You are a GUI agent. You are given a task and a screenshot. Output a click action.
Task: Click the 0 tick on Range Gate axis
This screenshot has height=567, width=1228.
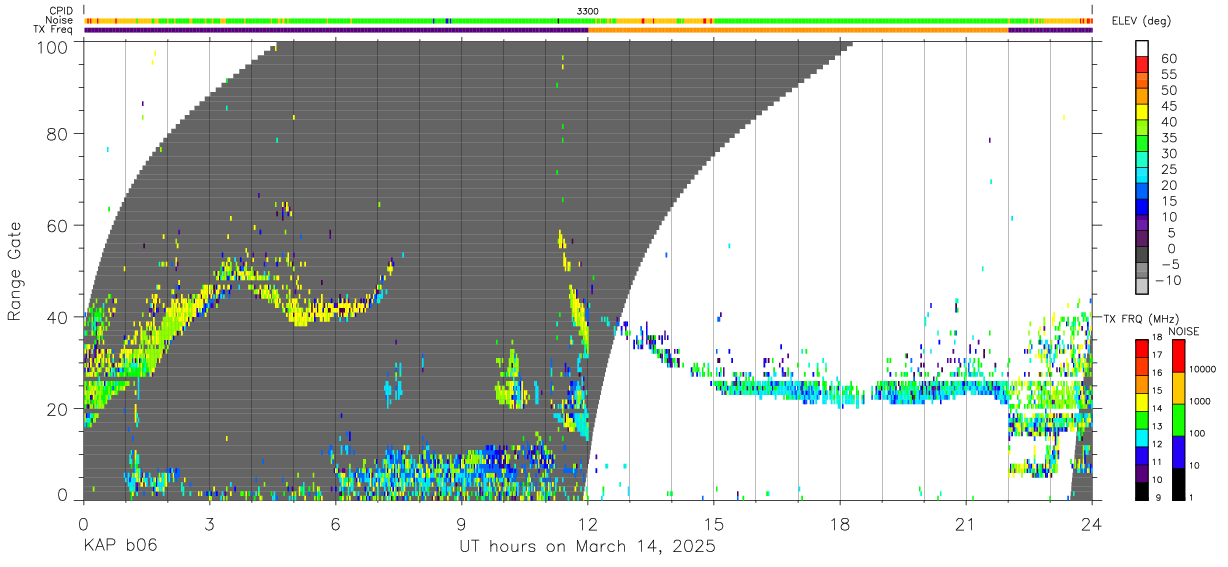tap(62, 496)
